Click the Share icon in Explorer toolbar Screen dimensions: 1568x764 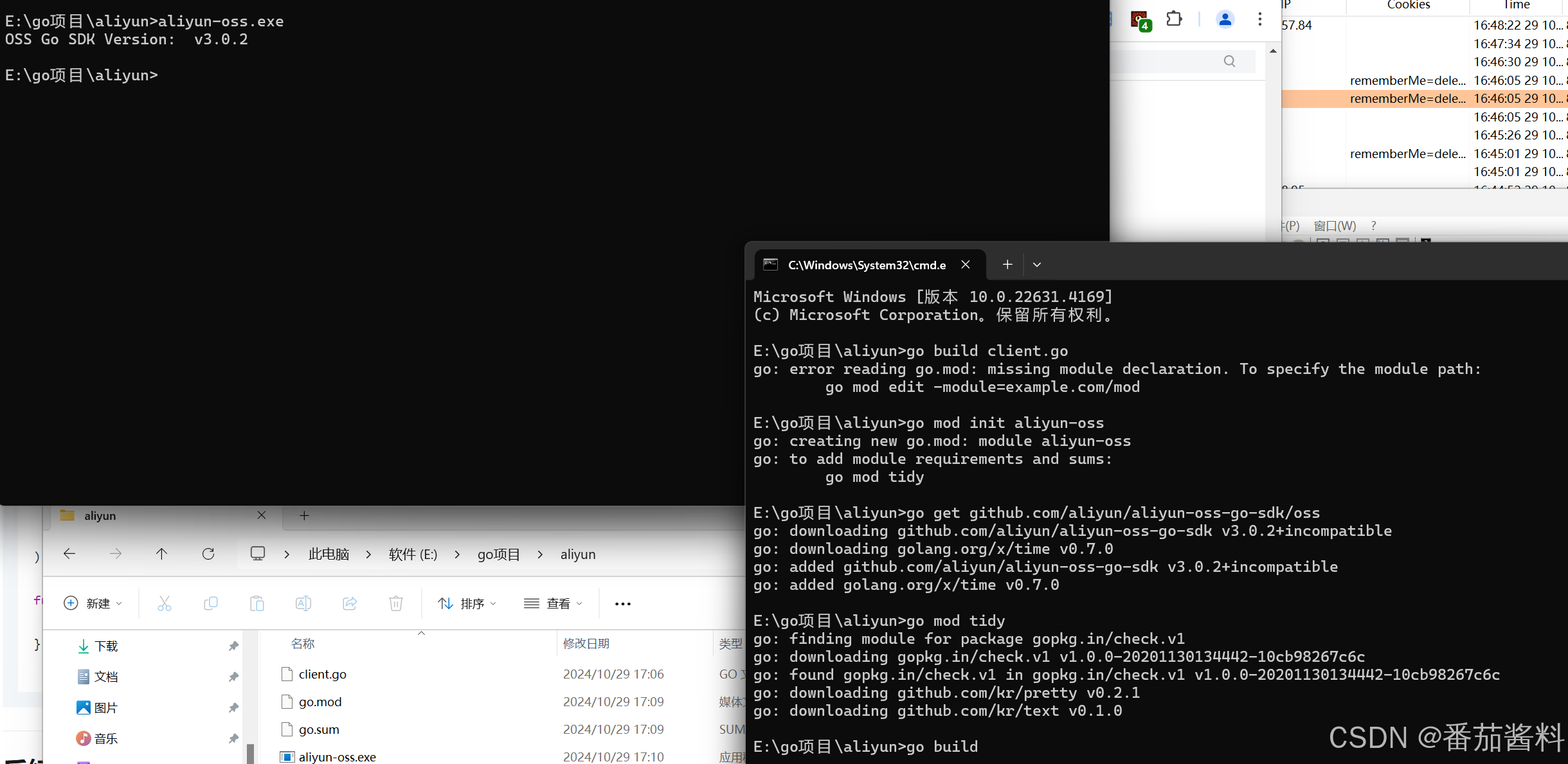pos(350,603)
